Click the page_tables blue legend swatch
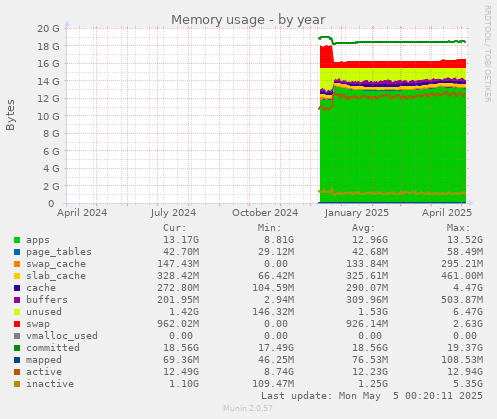This screenshot has height=419, width=497. pyautogui.click(x=17, y=252)
